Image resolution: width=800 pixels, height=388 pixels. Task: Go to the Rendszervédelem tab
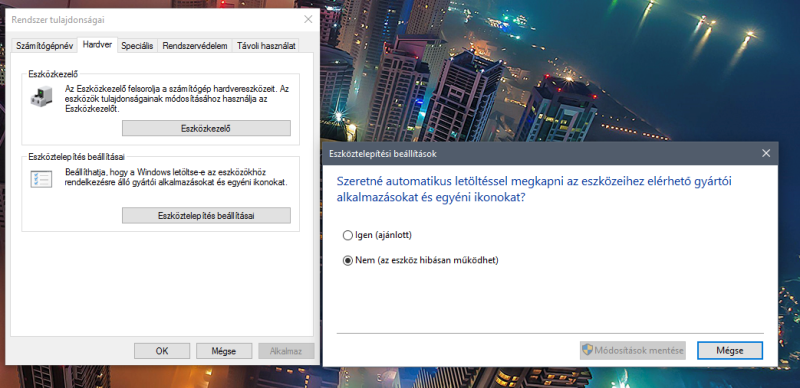pos(195,45)
